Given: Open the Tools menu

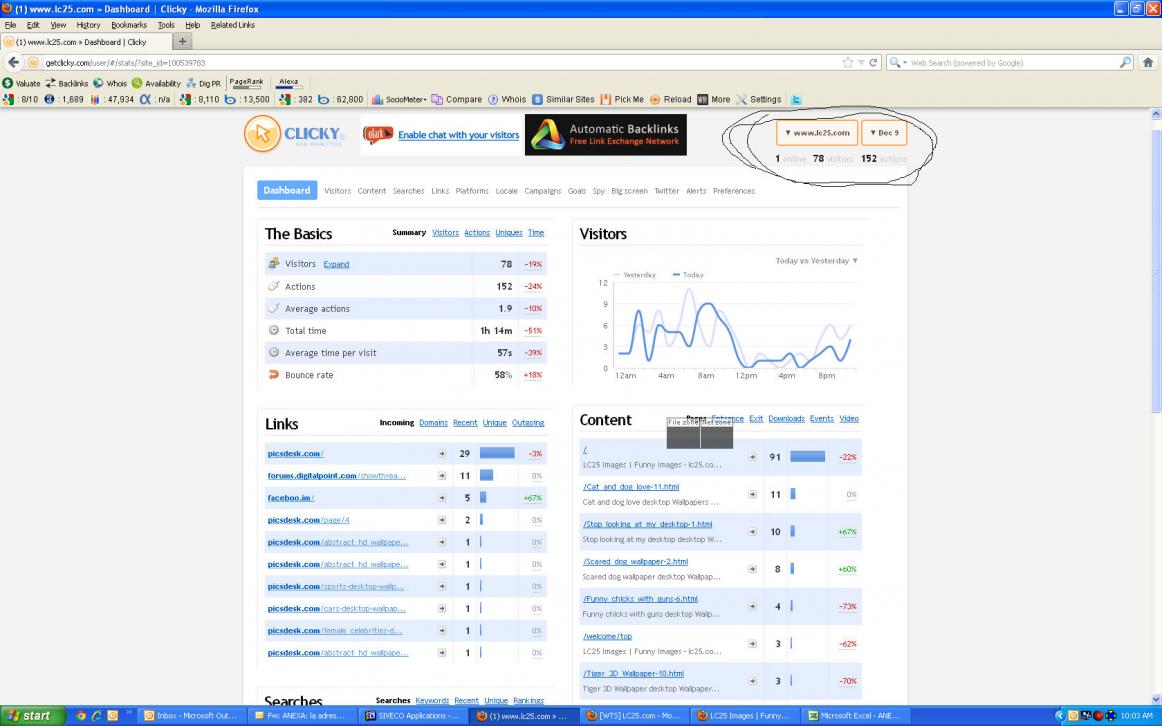Looking at the screenshot, I should [166, 24].
